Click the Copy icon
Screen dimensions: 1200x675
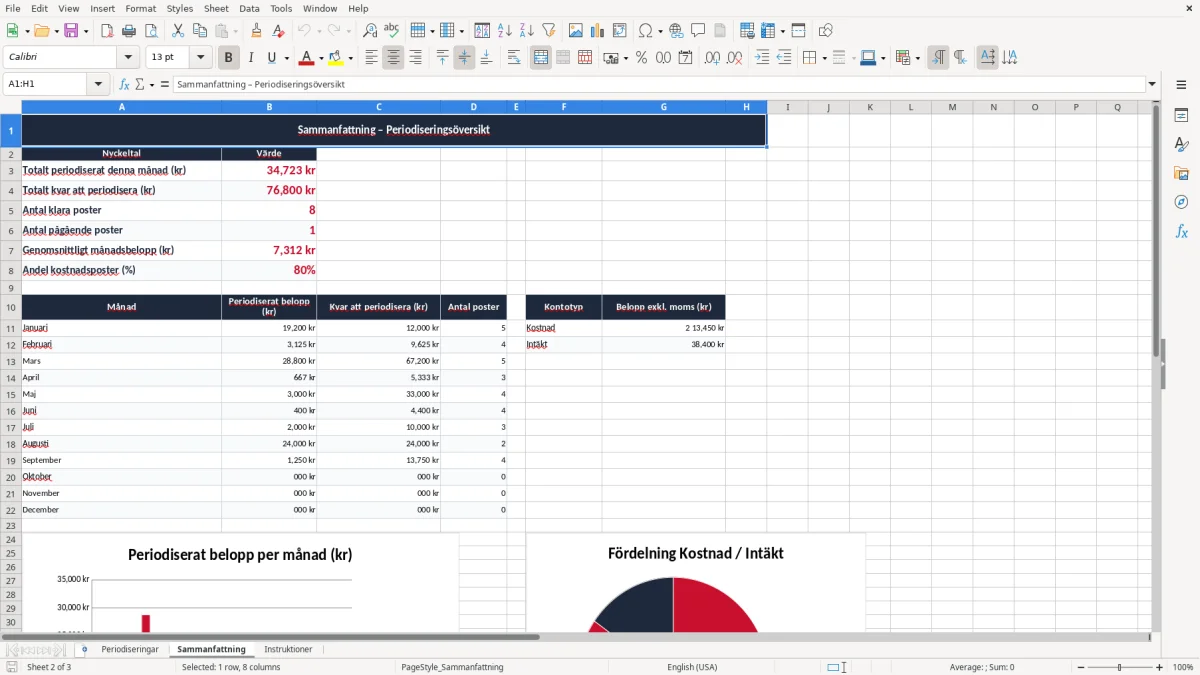tap(199, 31)
